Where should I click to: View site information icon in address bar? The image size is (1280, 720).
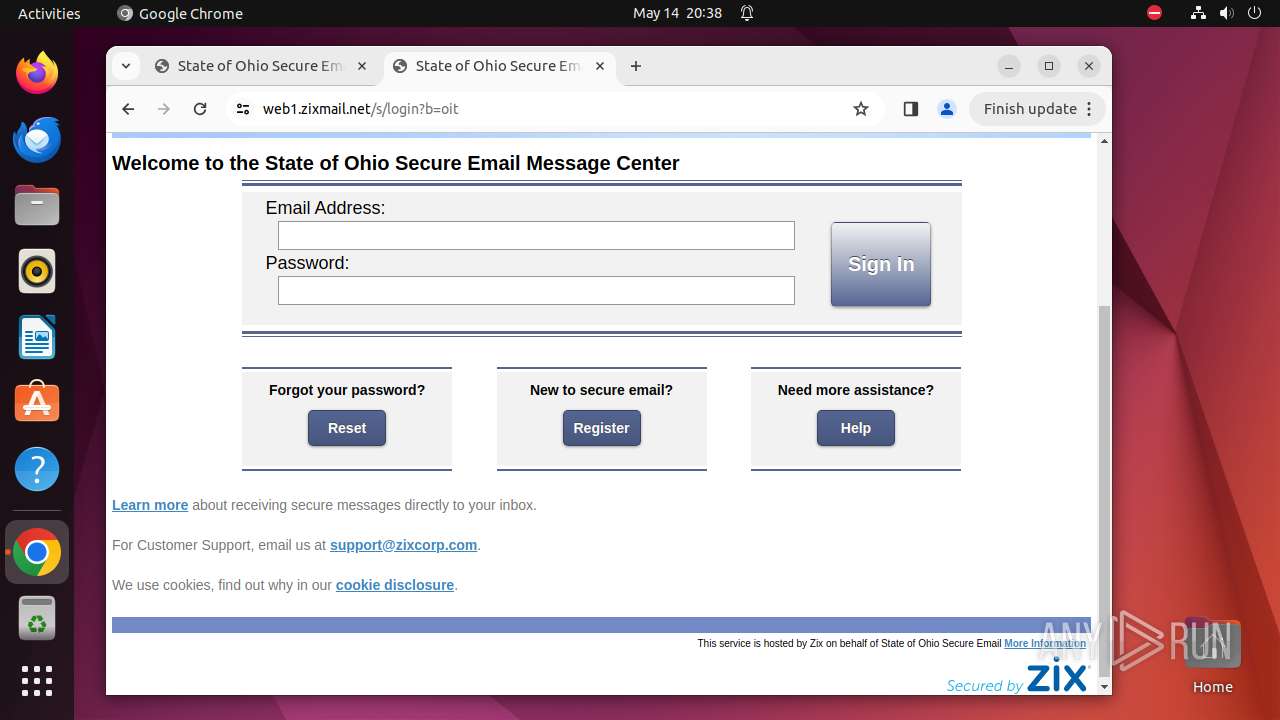click(242, 109)
